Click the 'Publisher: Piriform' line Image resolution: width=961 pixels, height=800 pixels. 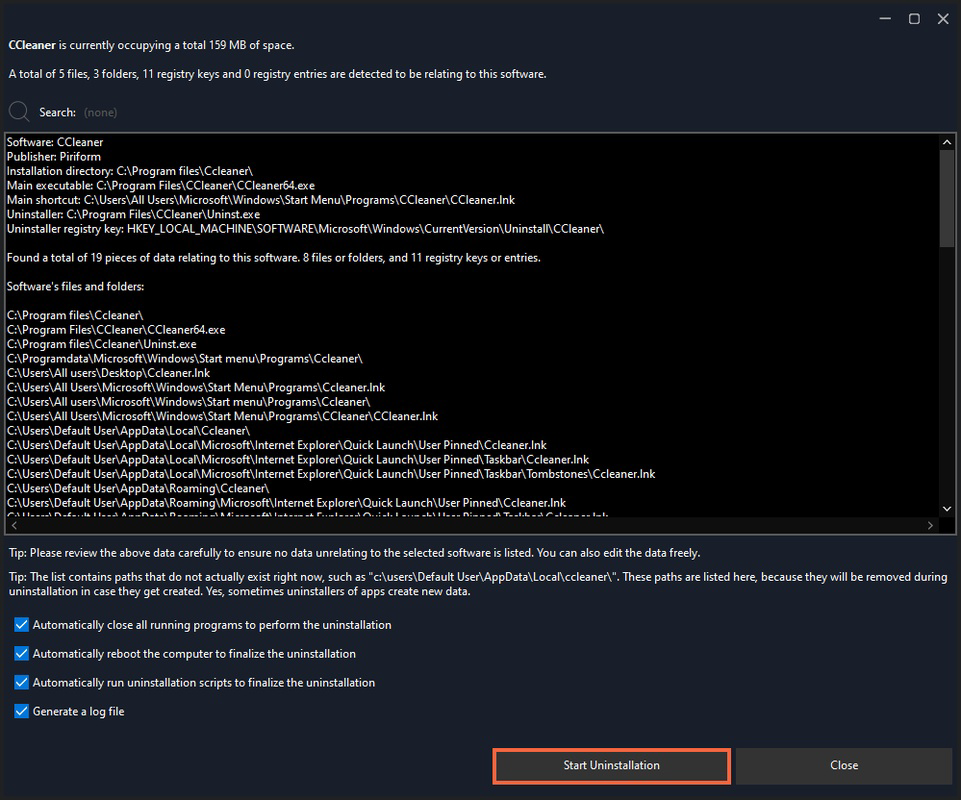54,156
